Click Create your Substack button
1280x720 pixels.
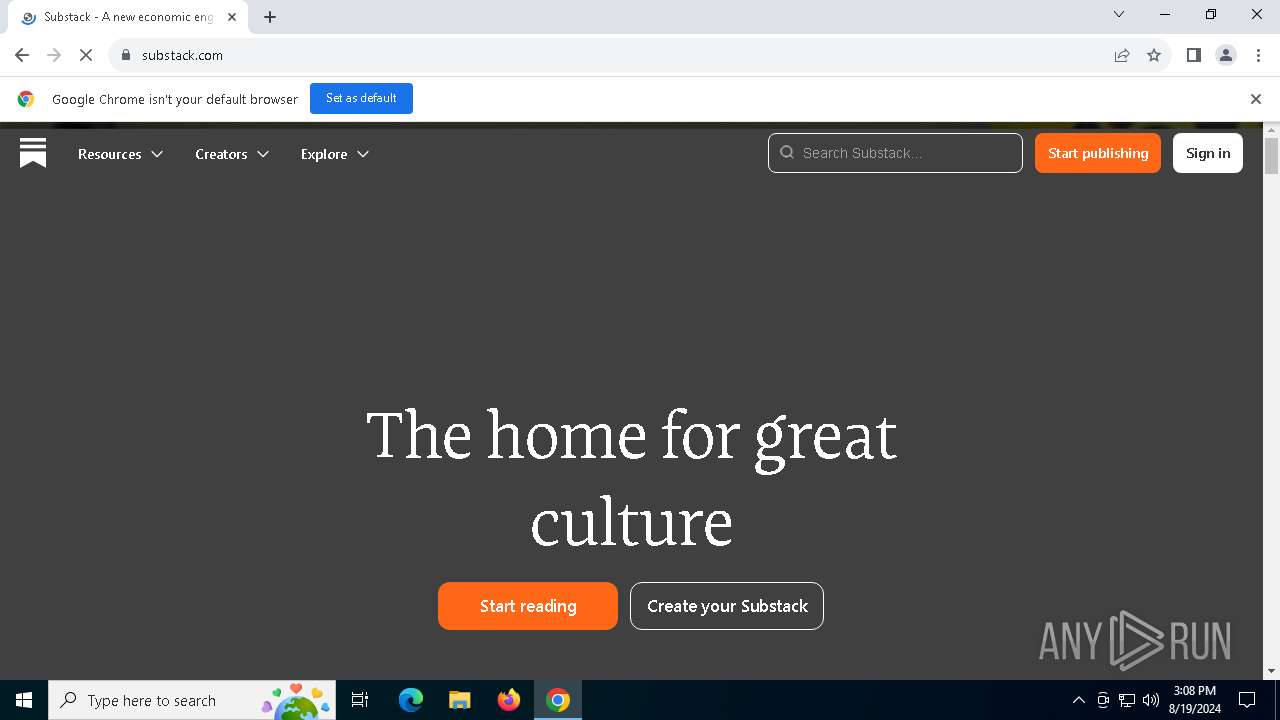[727, 606]
